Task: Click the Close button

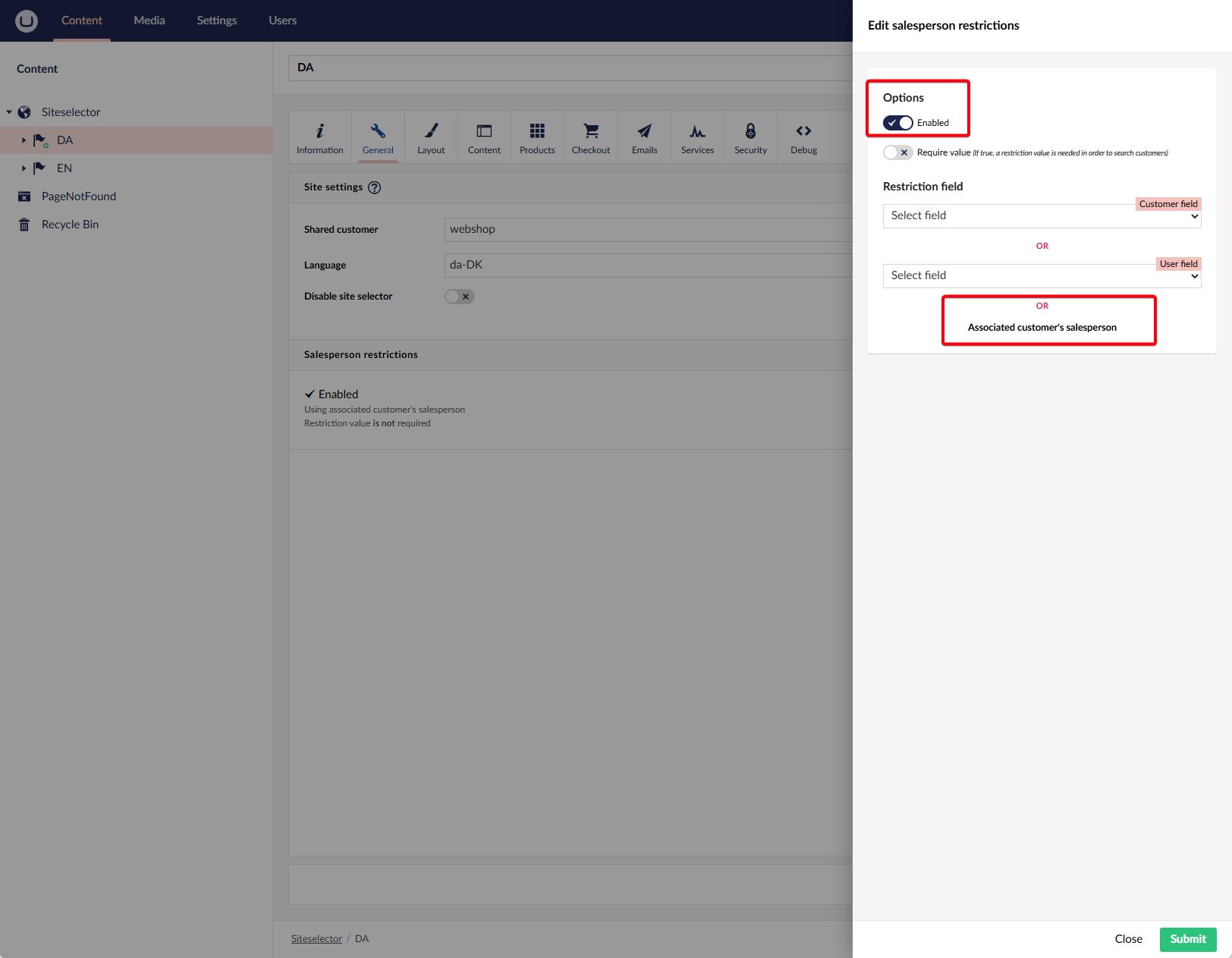Action: (x=1129, y=939)
